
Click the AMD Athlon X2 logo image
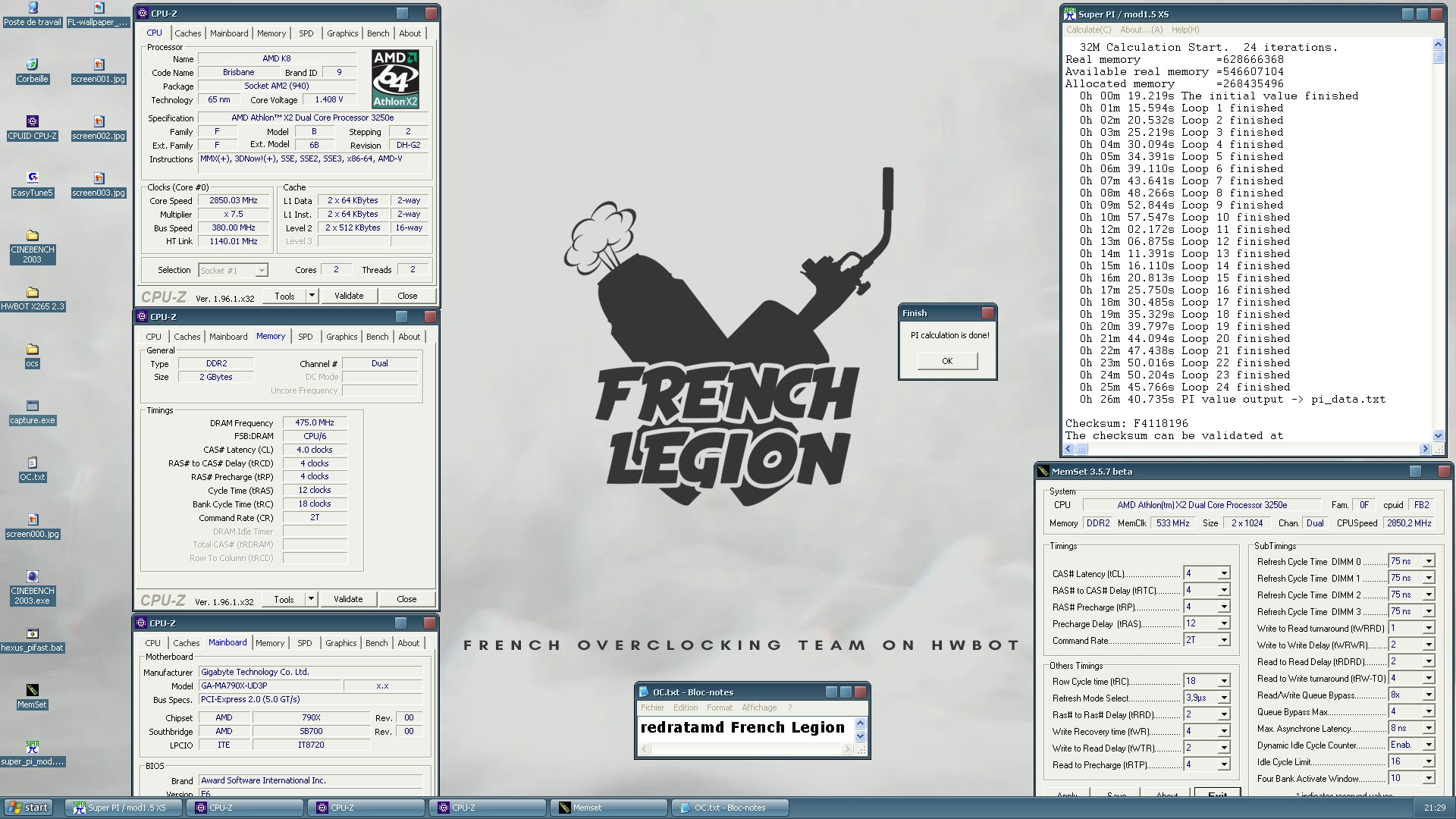[x=395, y=79]
